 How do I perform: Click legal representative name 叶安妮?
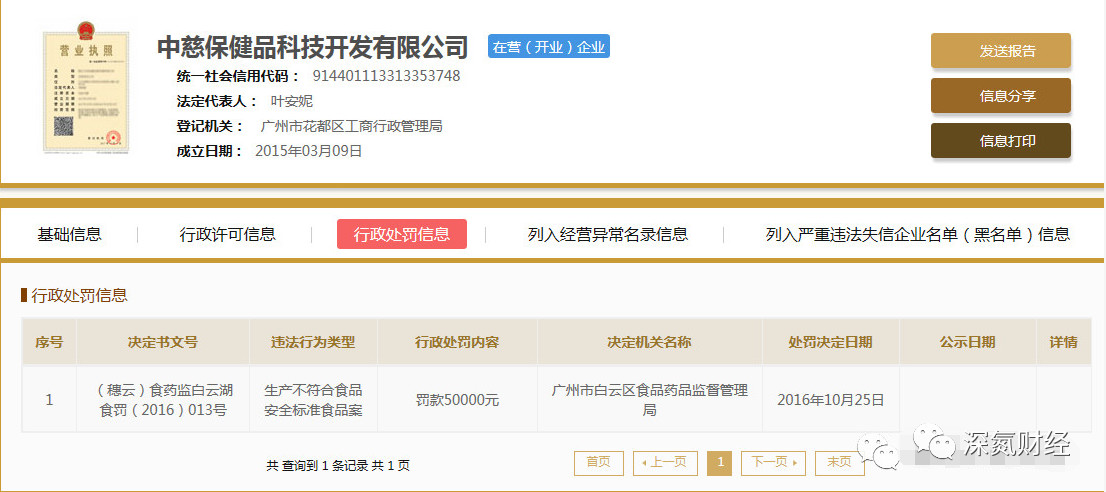291,101
